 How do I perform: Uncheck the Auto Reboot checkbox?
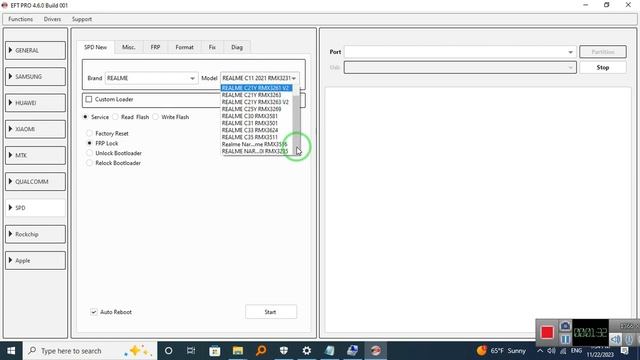point(93,312)
